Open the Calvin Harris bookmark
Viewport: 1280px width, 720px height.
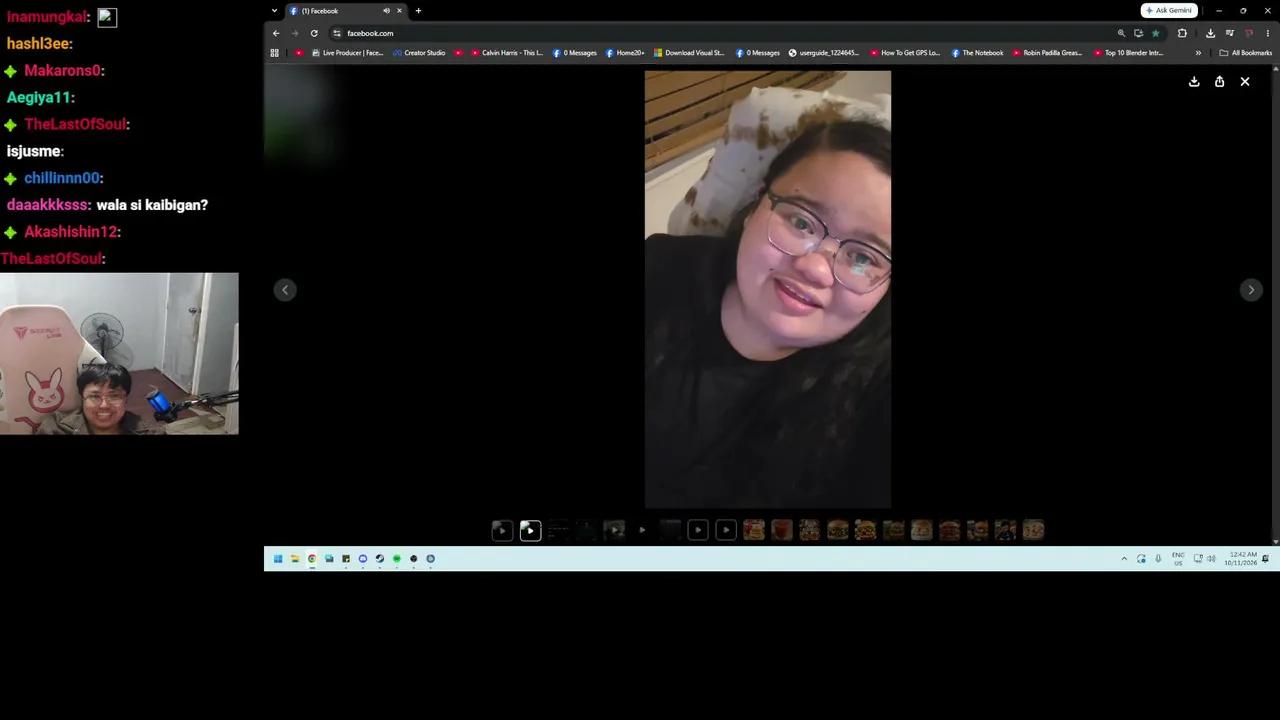tap(506, 53)
